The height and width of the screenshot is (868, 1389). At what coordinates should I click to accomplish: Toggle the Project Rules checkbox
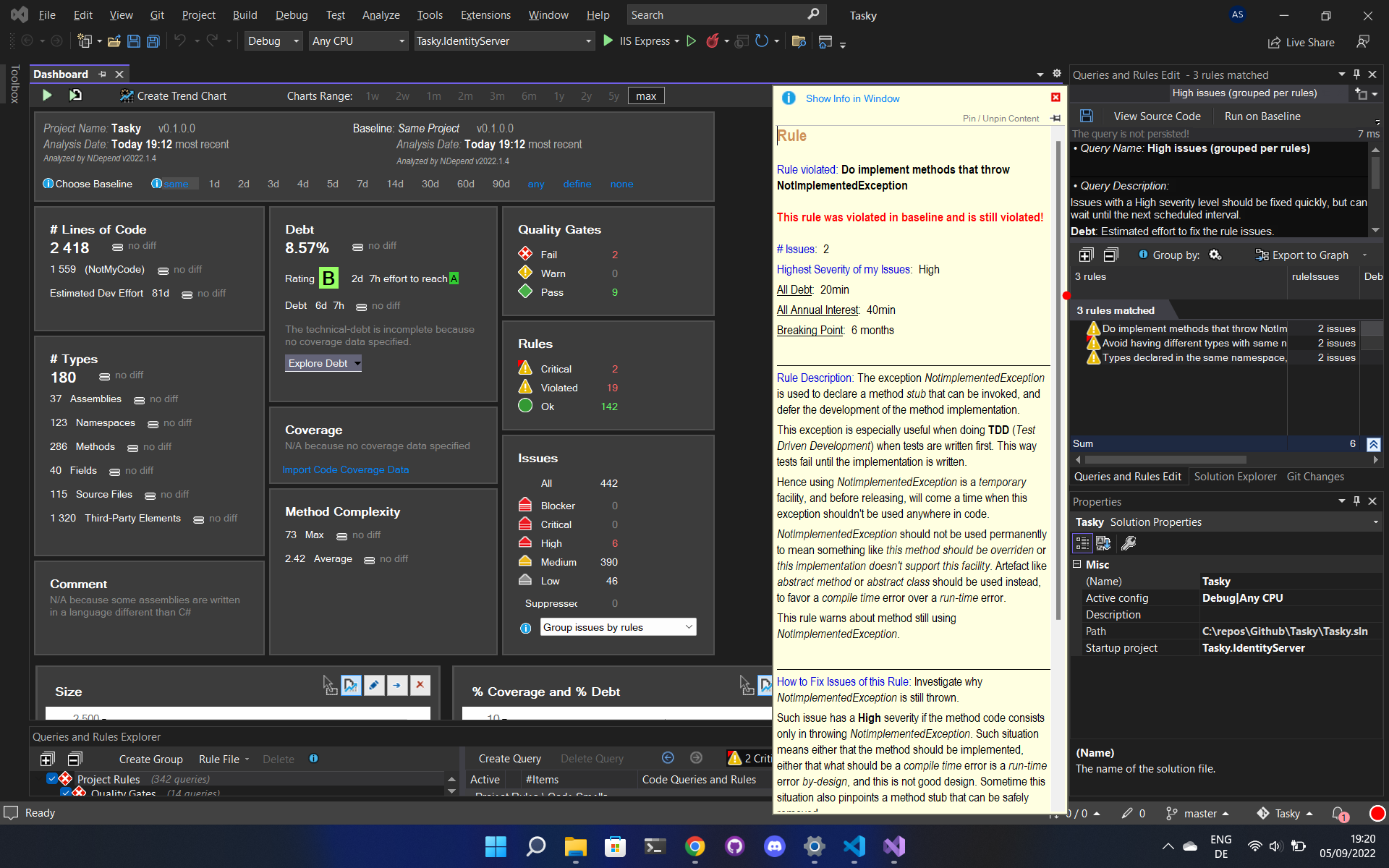(52, 779)
